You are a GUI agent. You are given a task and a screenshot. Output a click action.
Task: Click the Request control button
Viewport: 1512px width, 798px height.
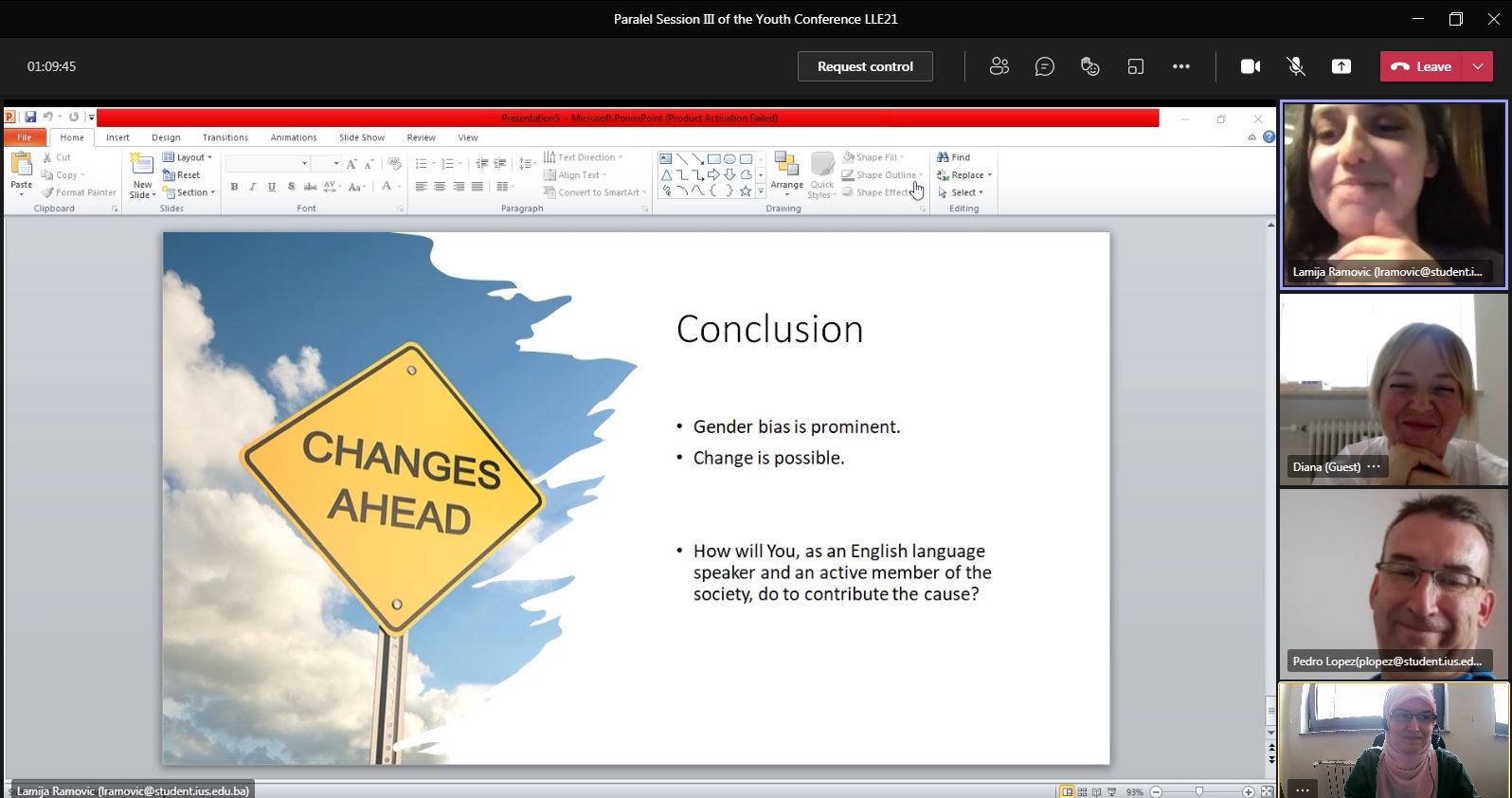point(865,66)
